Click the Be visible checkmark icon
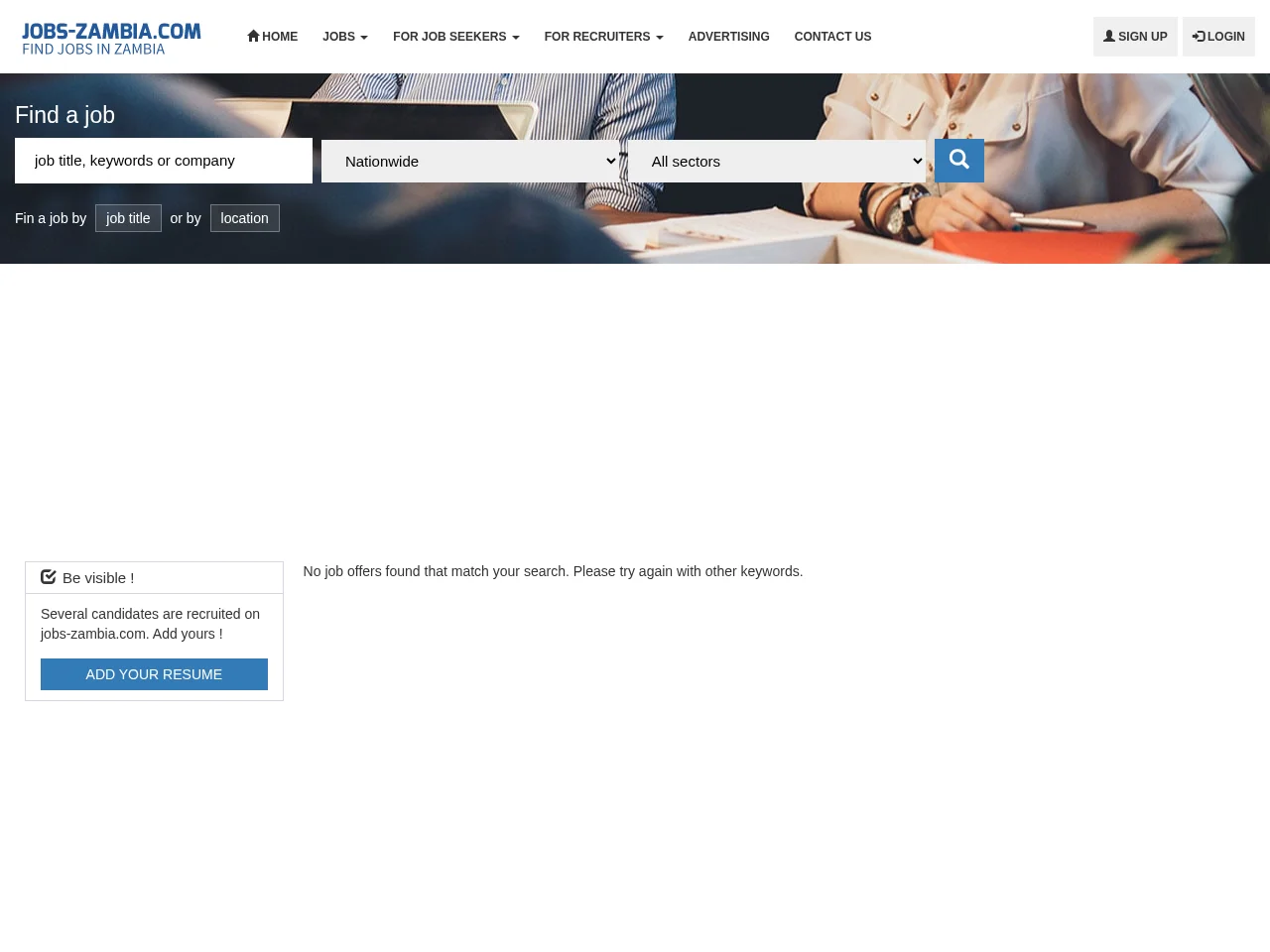Image resolution: width=1270 pixels, height=952 pixels. [x=48, y=577]
